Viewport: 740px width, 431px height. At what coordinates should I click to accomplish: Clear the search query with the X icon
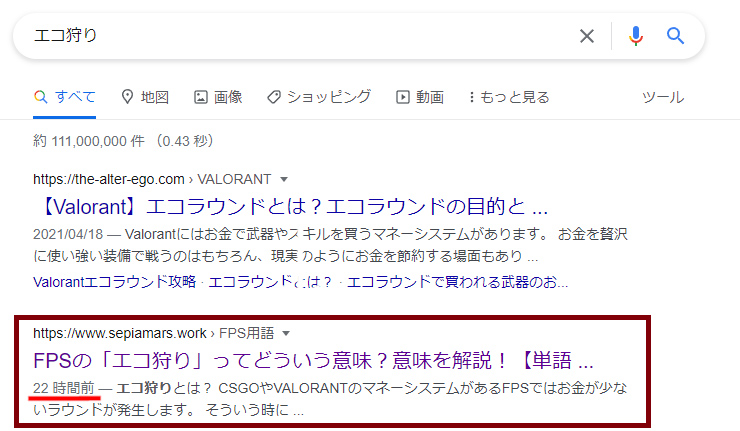[x=587, y=36]
